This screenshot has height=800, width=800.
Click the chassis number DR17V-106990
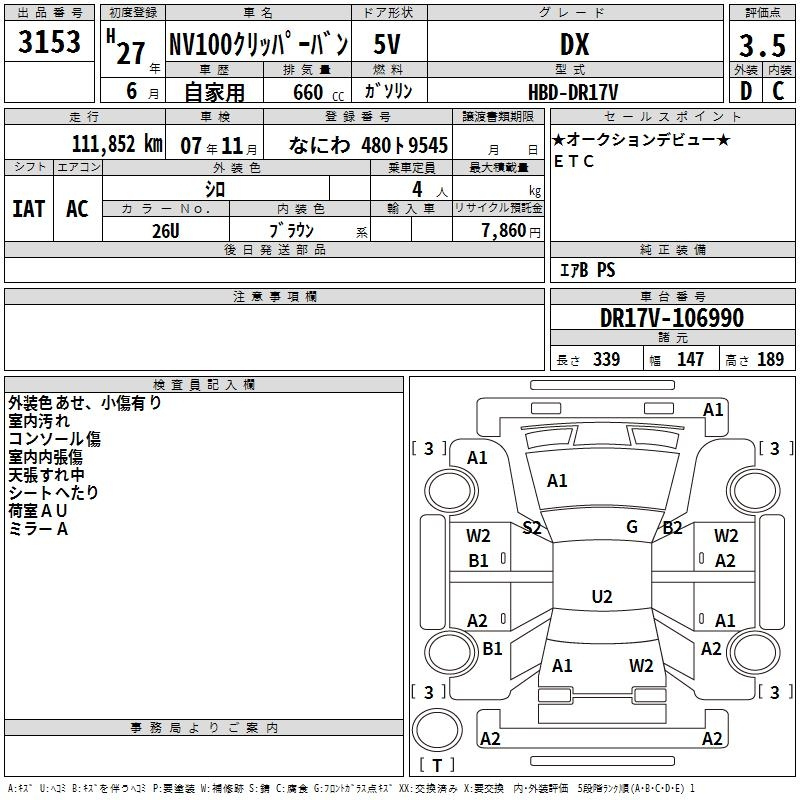tap(672, 318)
